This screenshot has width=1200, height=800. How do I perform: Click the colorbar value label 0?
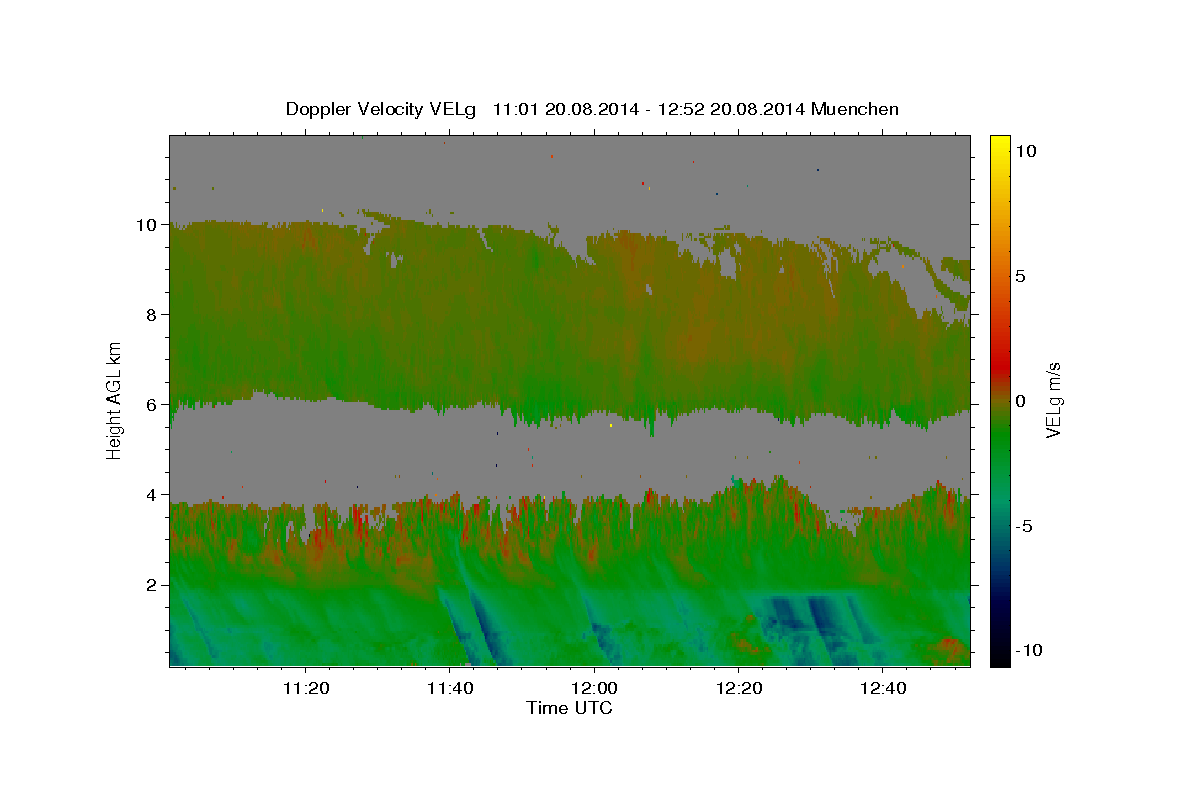(x=1019, y=401)
